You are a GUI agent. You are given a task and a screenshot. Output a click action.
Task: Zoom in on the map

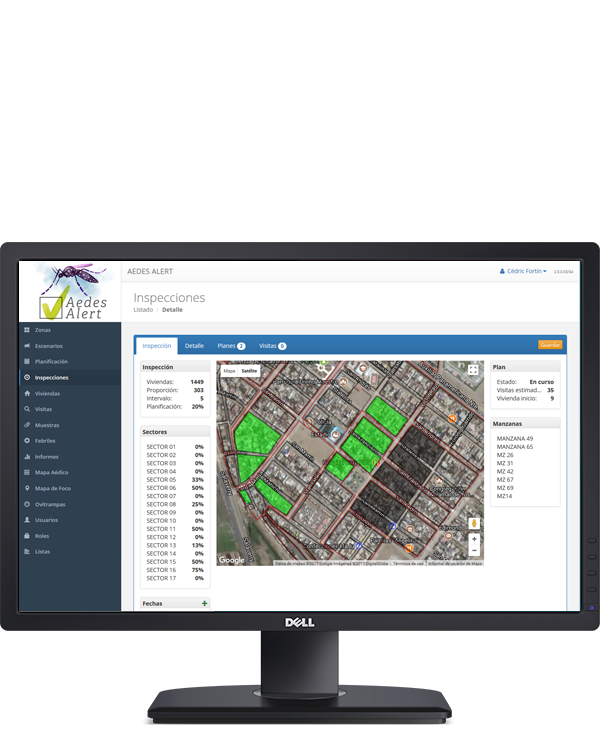pos(474,539)
